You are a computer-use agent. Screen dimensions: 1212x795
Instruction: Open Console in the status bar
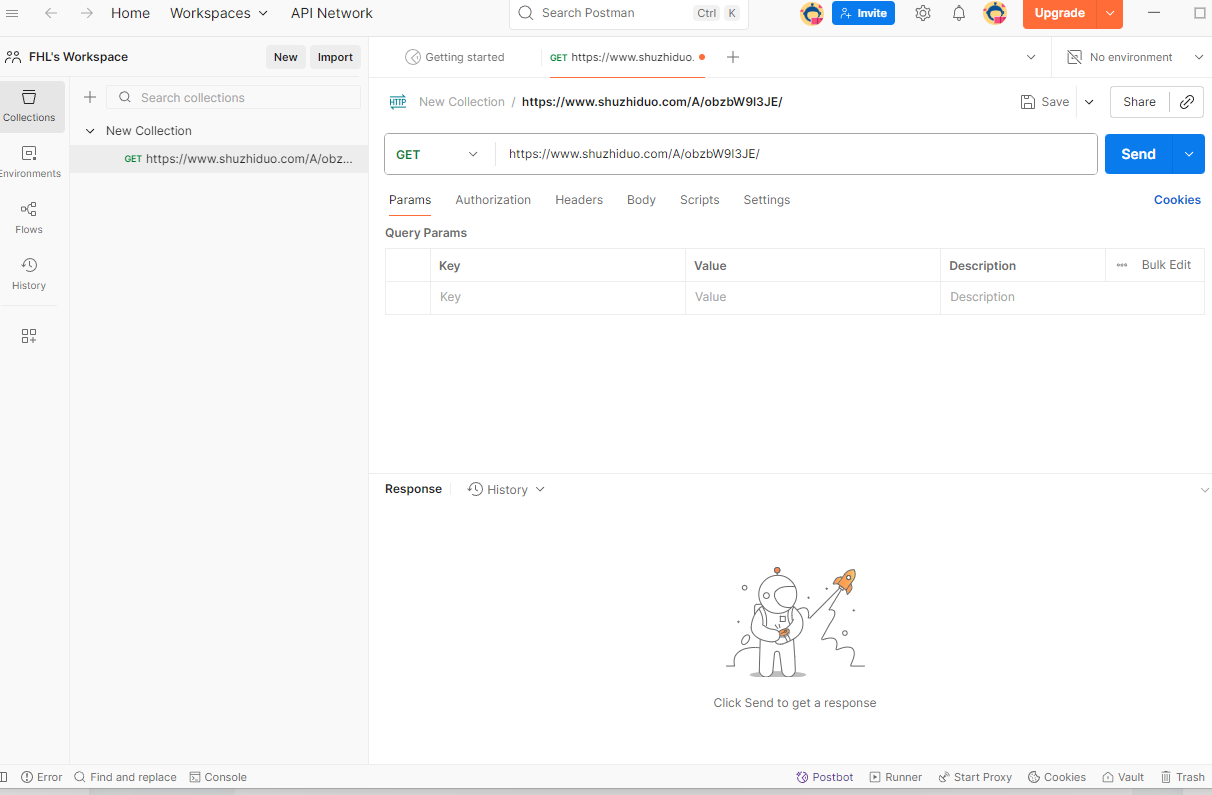pyautogui.click(x=218, y=777)
